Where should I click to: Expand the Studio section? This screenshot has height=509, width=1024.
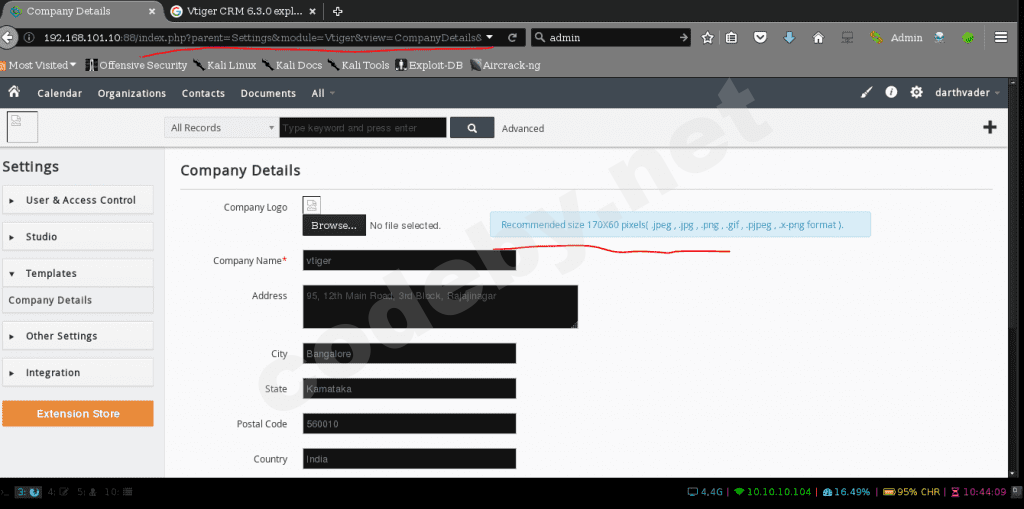point(78,237)
